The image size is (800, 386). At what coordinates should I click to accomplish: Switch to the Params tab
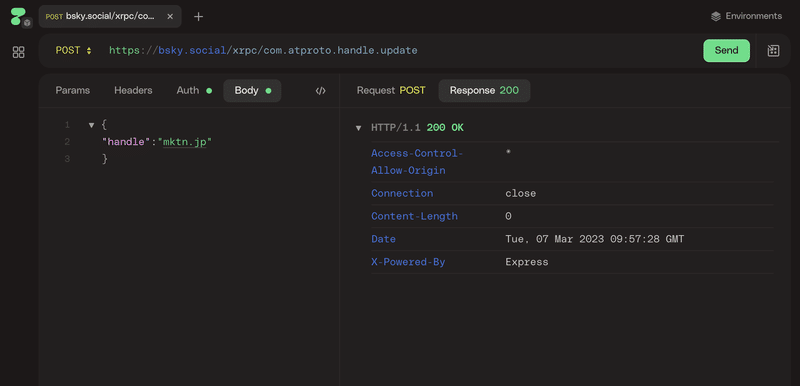(x=72, y=91)
